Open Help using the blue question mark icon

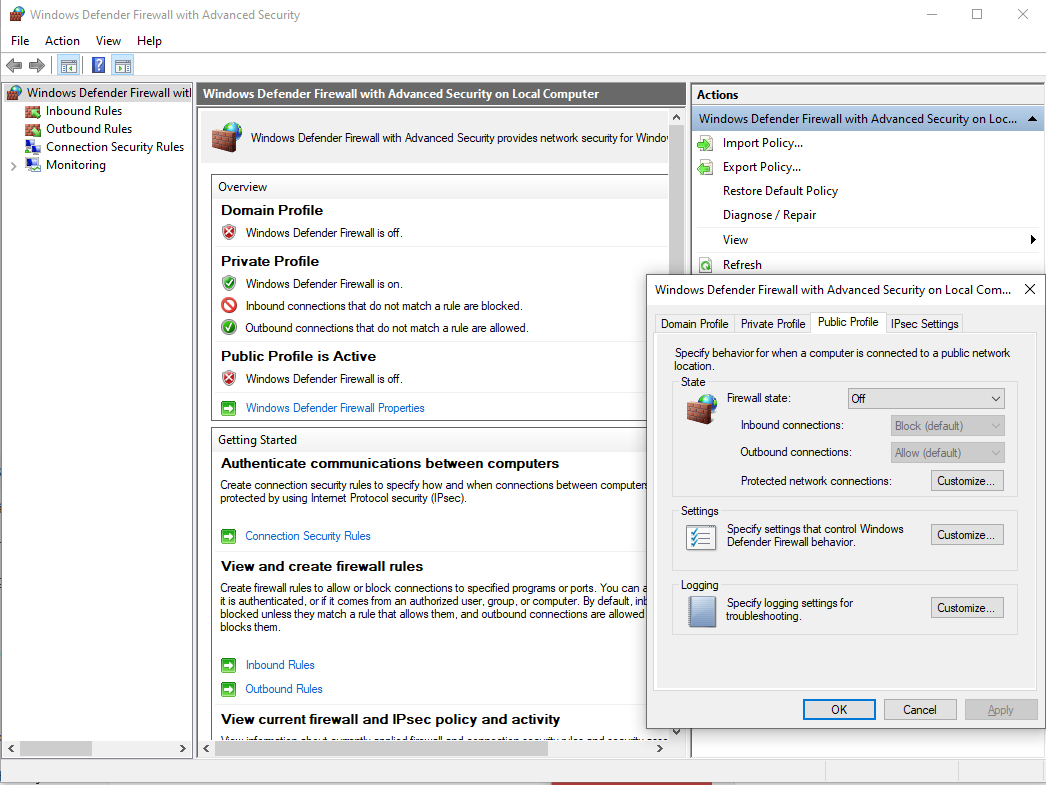99,66
